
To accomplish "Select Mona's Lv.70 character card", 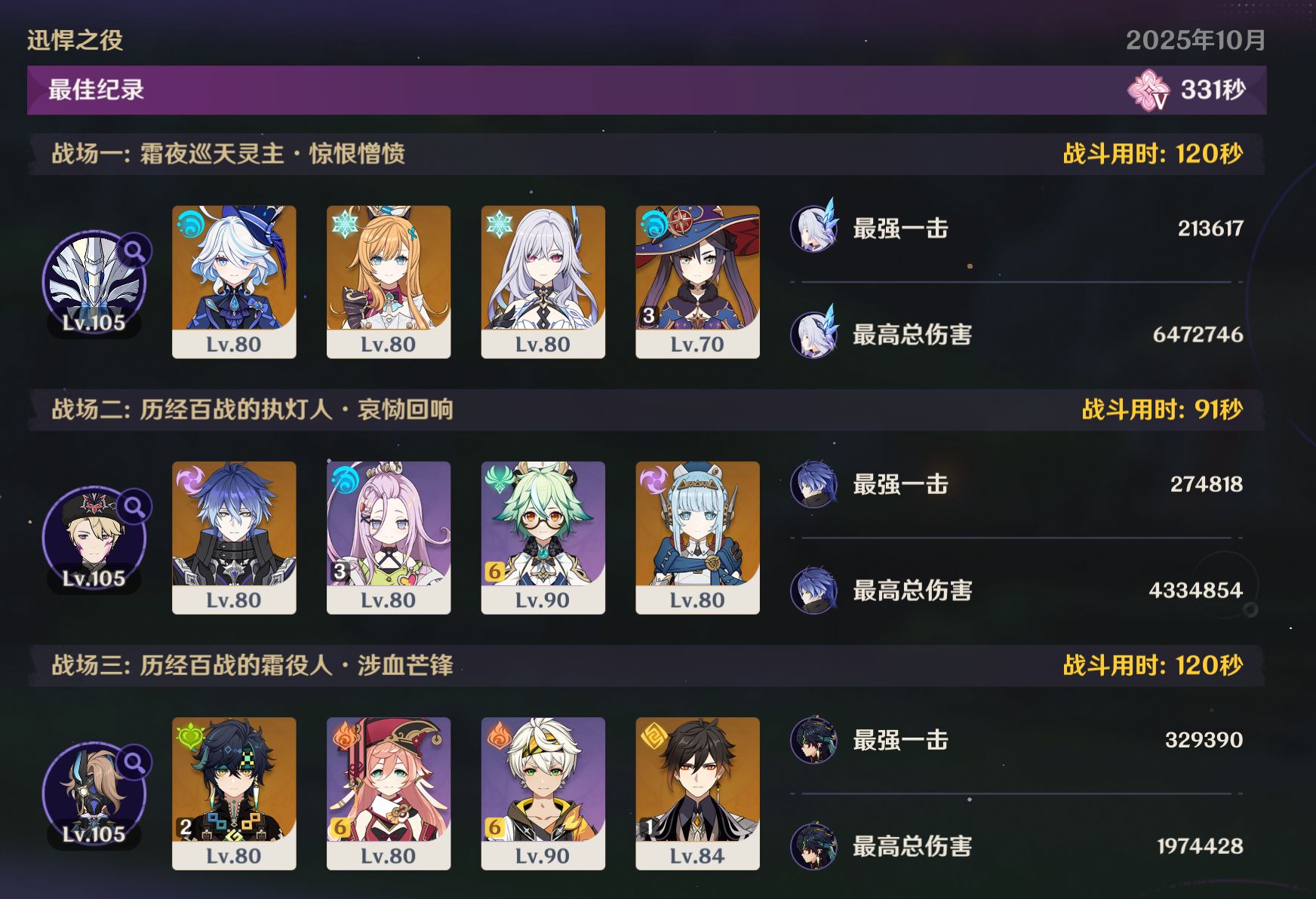I will pos(697,281).
